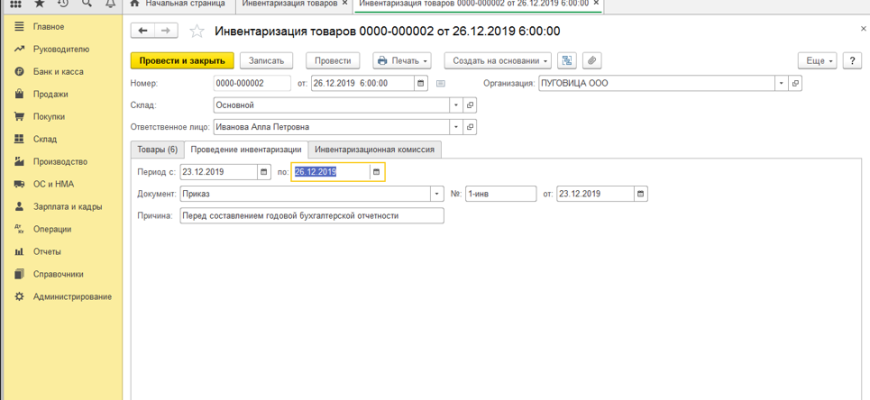Open the Склад section in sidebar

point(44,139)
